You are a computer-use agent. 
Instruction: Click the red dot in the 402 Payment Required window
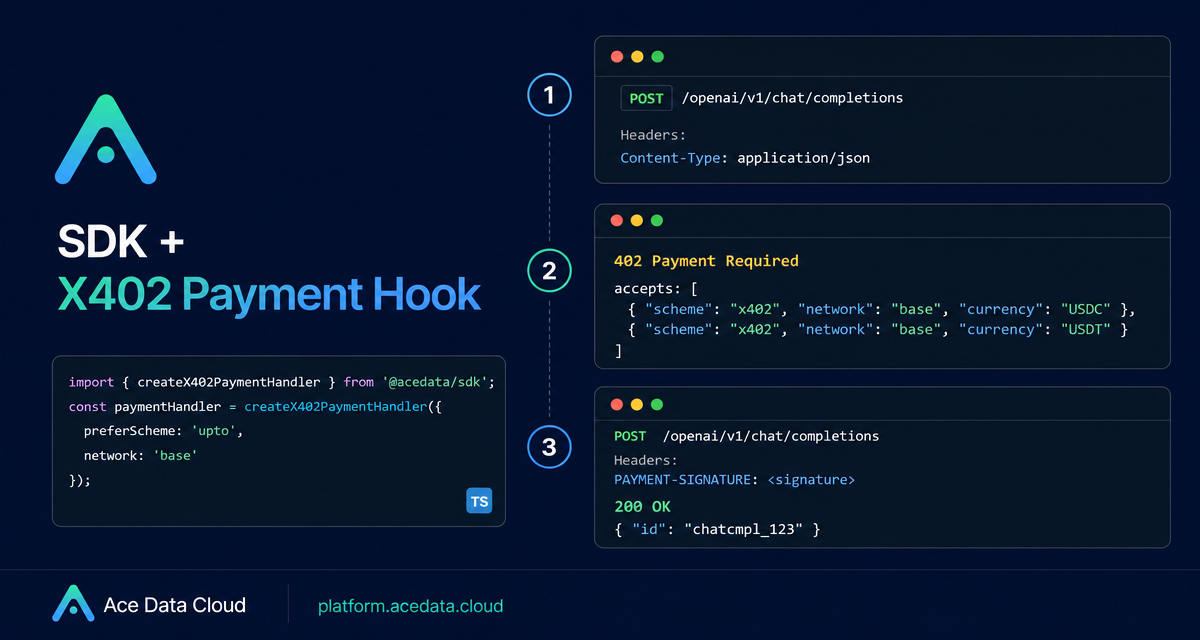point(617,221)
